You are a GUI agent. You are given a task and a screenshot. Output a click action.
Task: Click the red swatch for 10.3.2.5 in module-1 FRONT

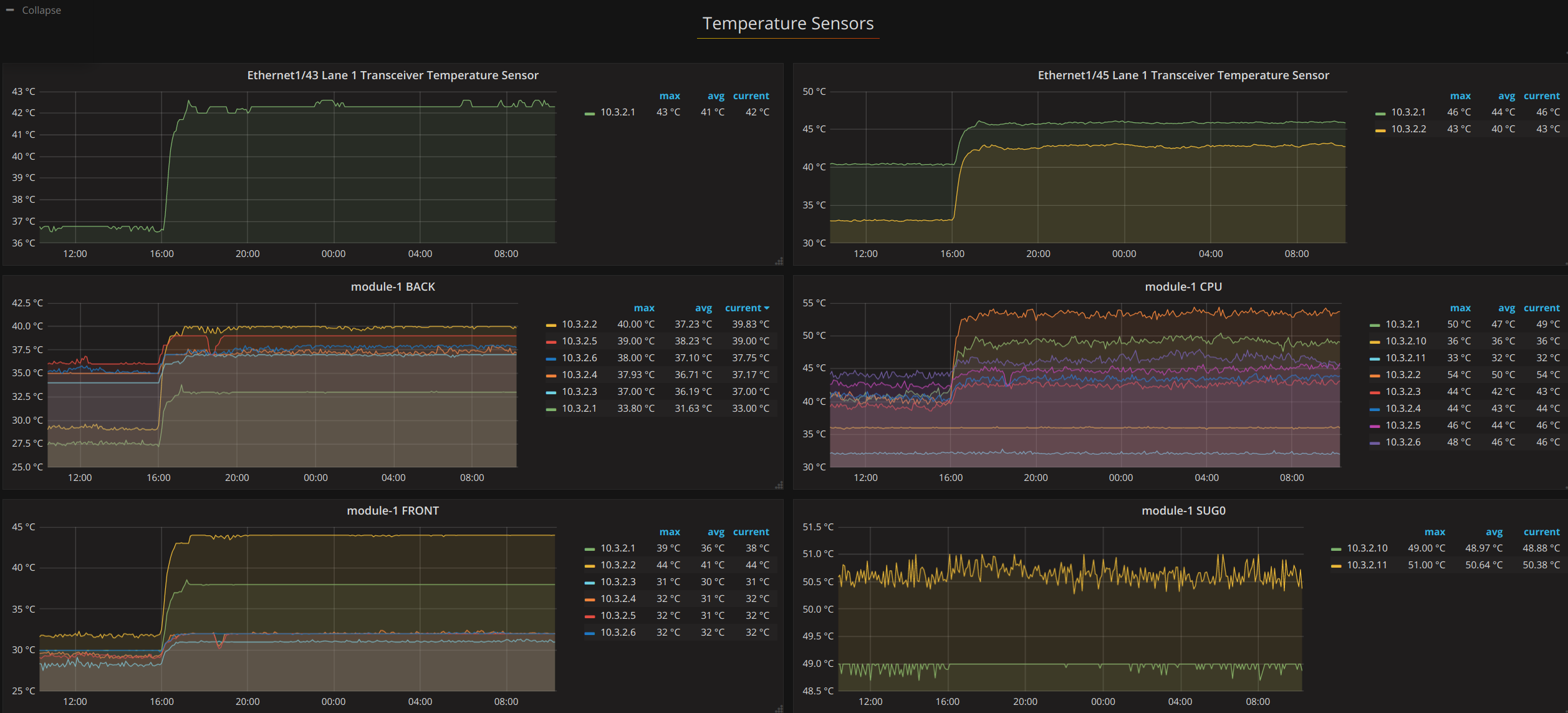(590, 617)
